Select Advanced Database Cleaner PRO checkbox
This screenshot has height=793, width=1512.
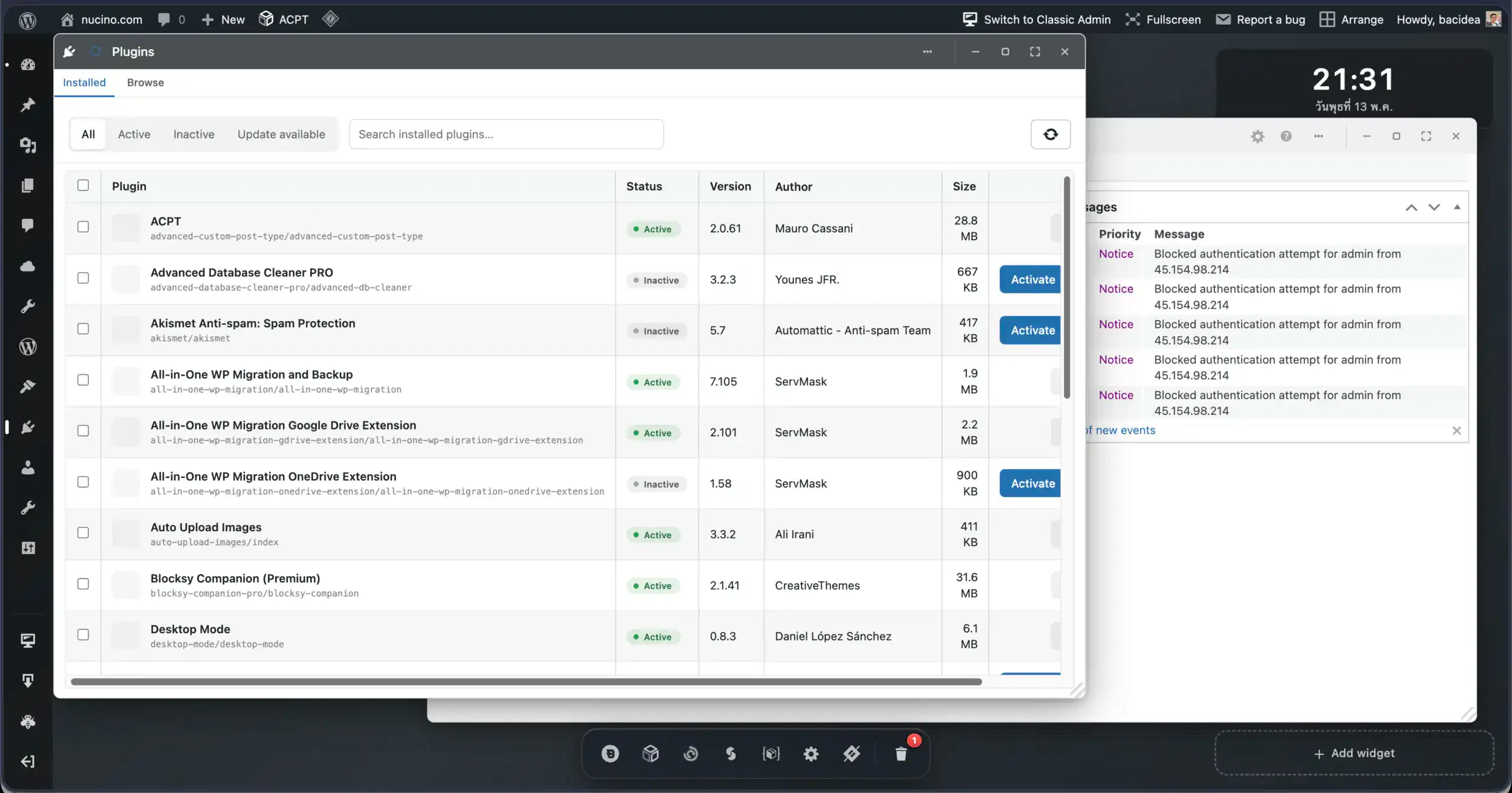pos(83,278)
